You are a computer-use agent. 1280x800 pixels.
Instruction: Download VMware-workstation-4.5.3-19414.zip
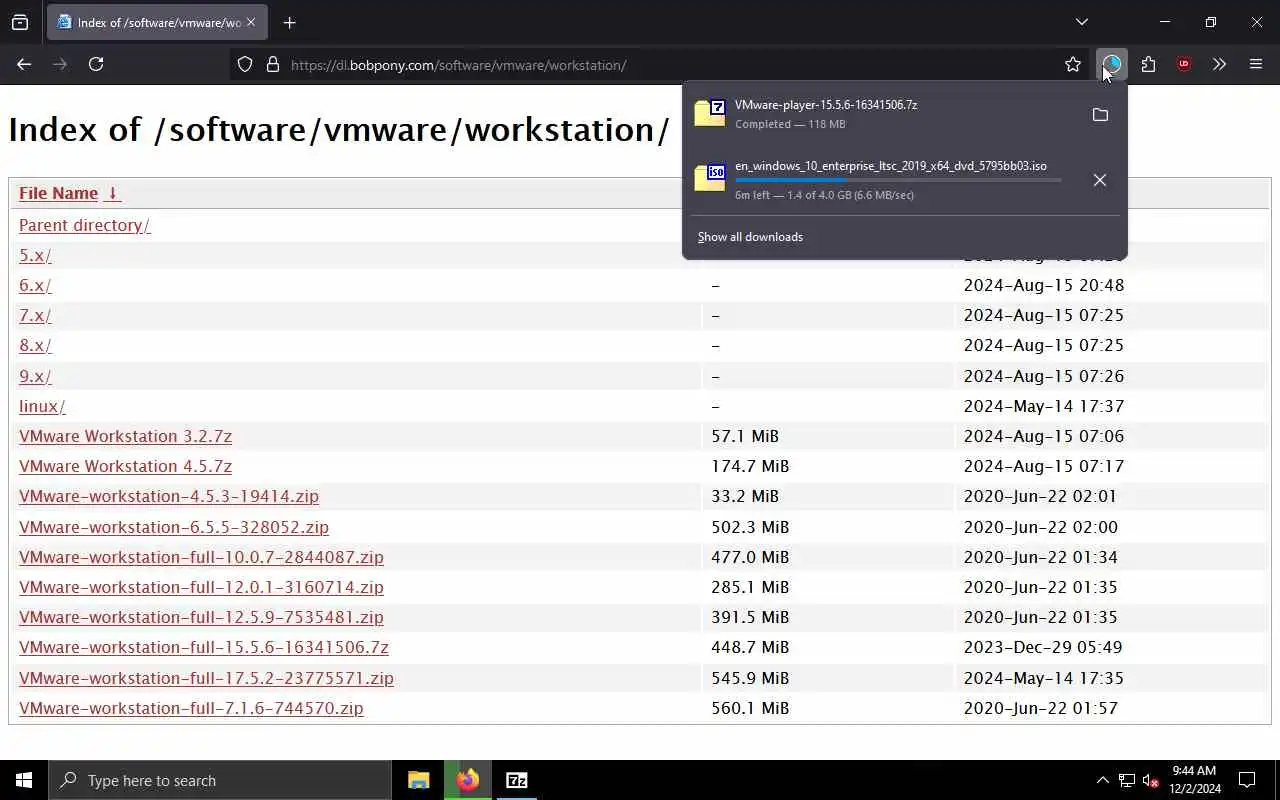click(x=169, y=496)
